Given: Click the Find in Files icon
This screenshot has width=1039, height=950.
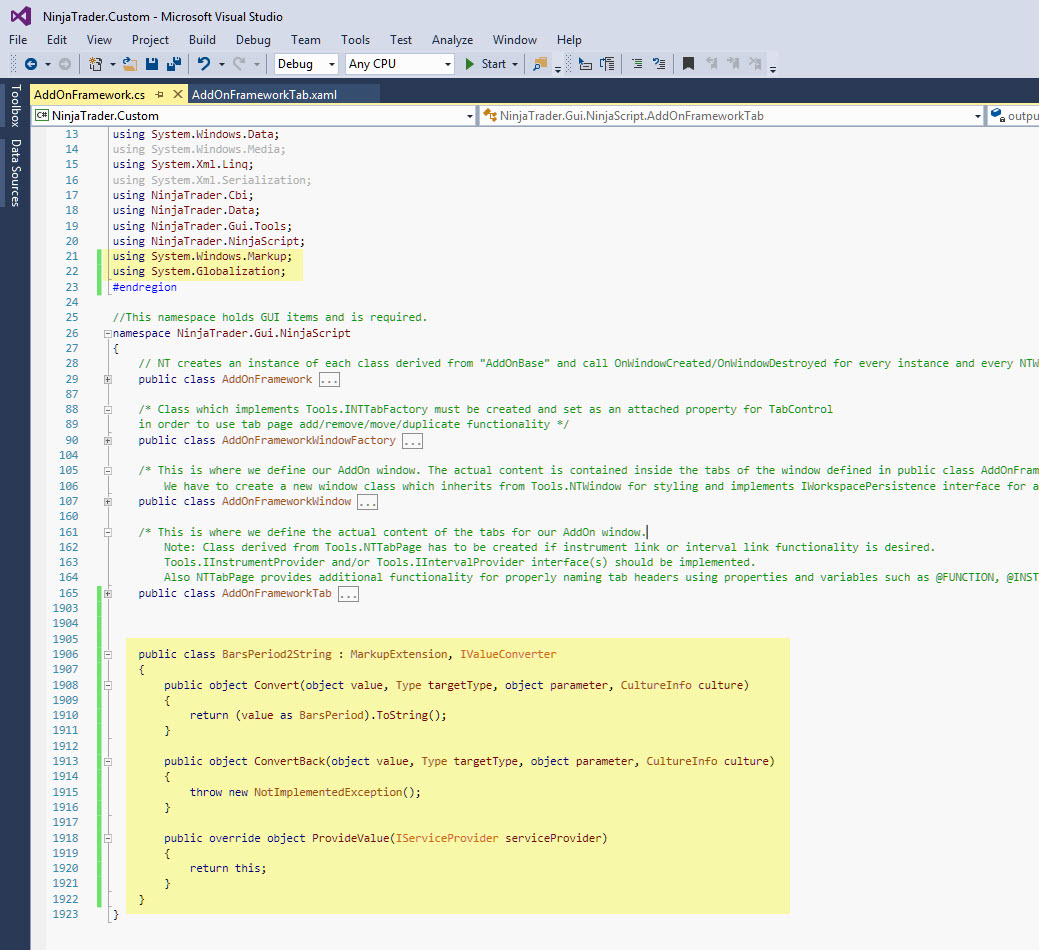Looking at the screenshot, I should click(x=541, y=64).
